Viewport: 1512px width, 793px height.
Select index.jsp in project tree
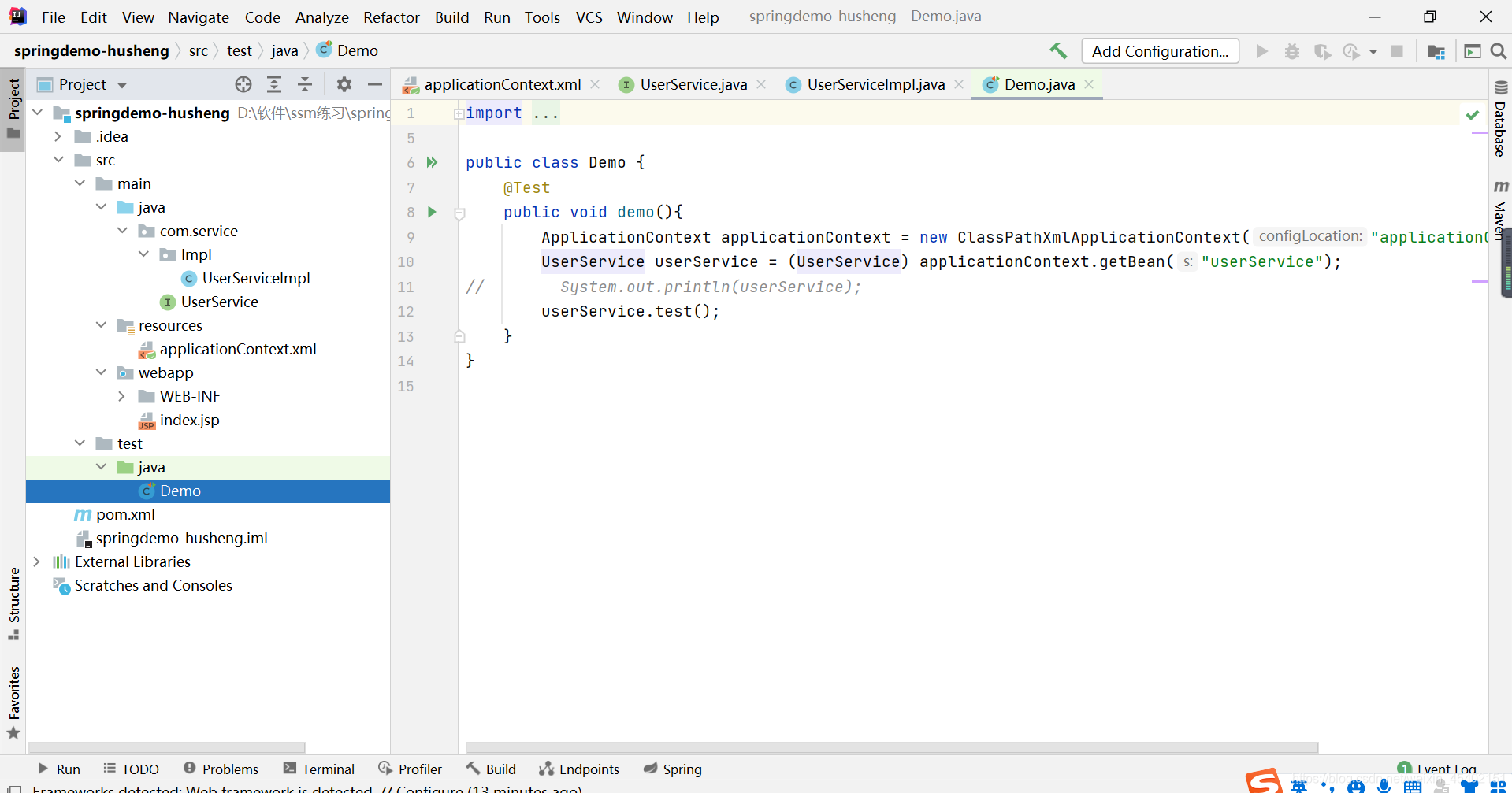point(189,420)
